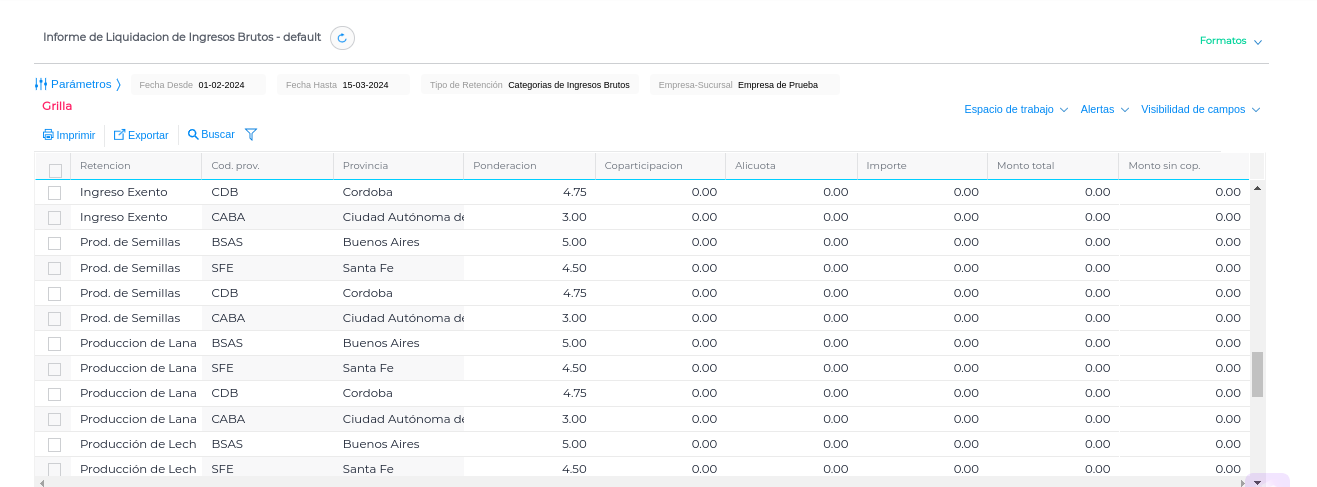This screenshot has height=487, width=1317.
Task: Open the Parámetros filter panel
Action: point(78,84)
